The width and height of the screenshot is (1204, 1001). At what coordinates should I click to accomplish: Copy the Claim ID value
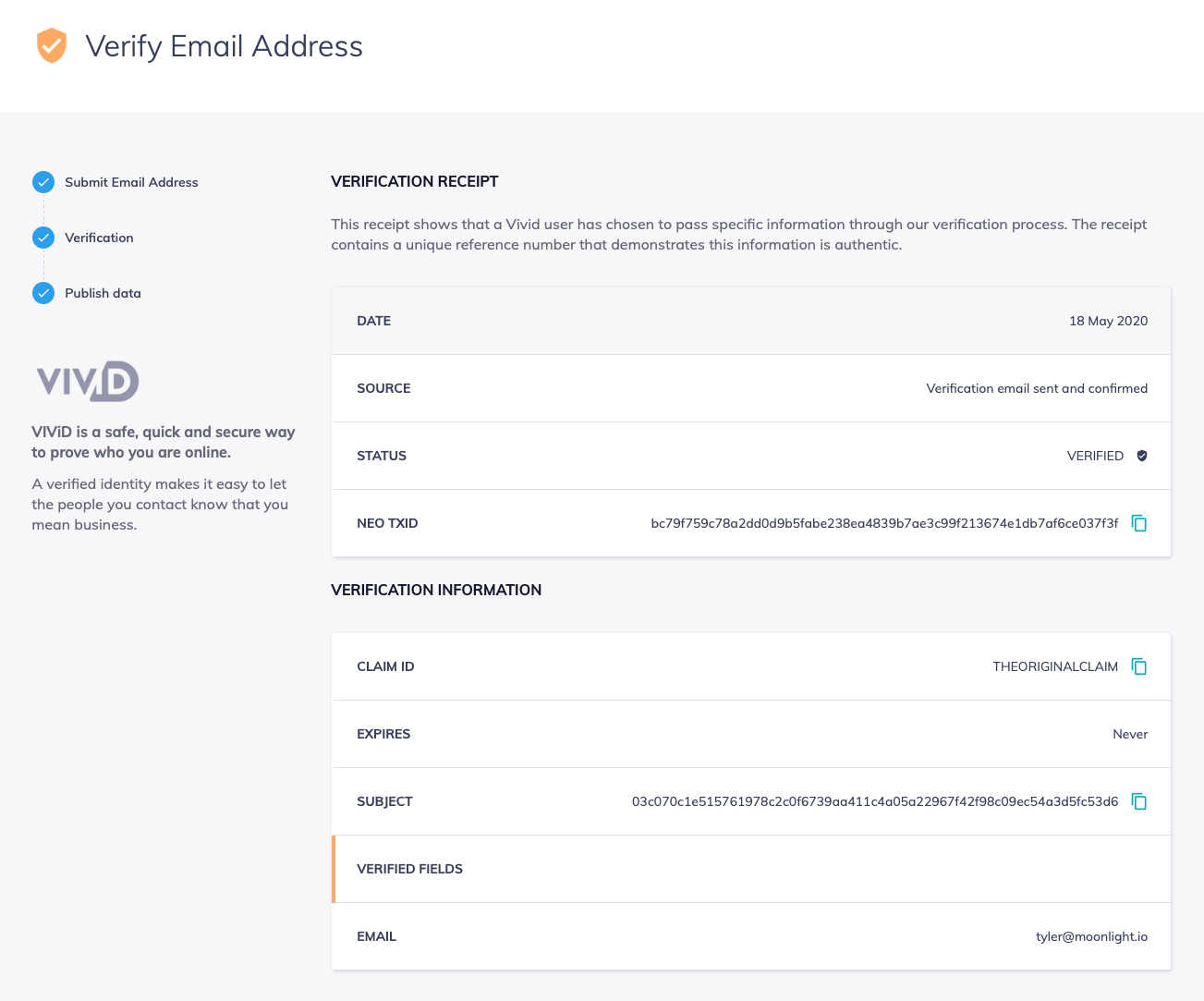(x=1139, y=666)
